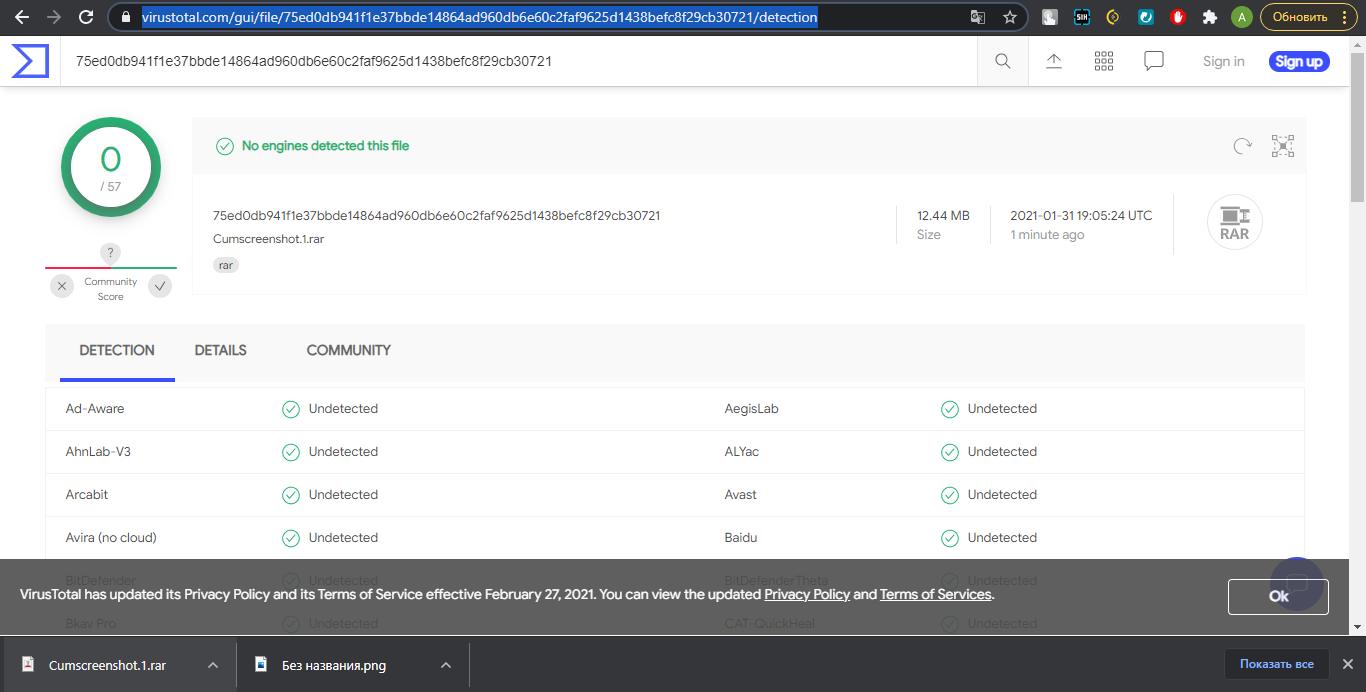Click the rar tag chip
The height and width of the screenshot is (692, 1366).
click(226, 265)
